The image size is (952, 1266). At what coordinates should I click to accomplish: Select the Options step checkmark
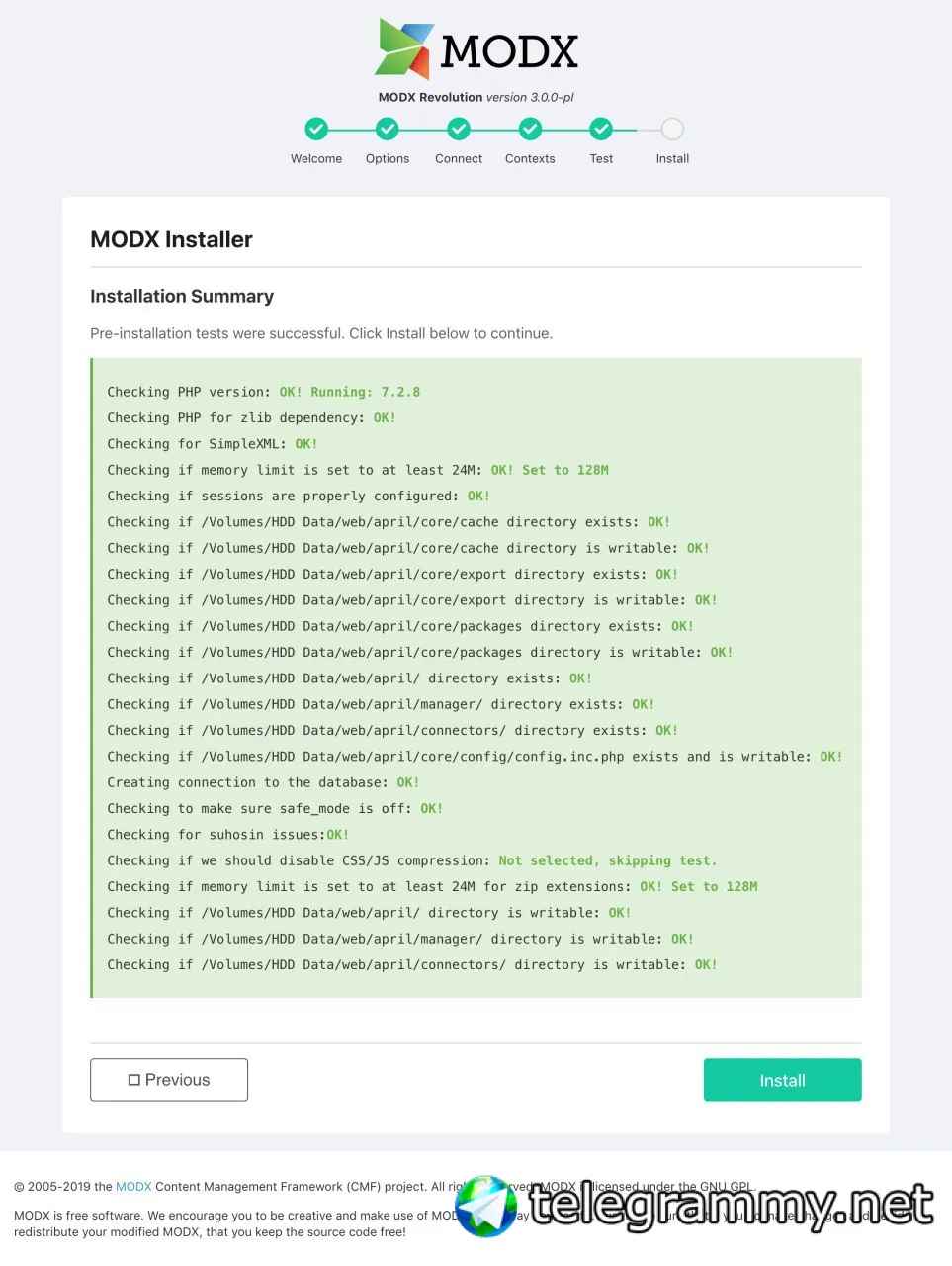pyautogui.click(x=388, y=129)
